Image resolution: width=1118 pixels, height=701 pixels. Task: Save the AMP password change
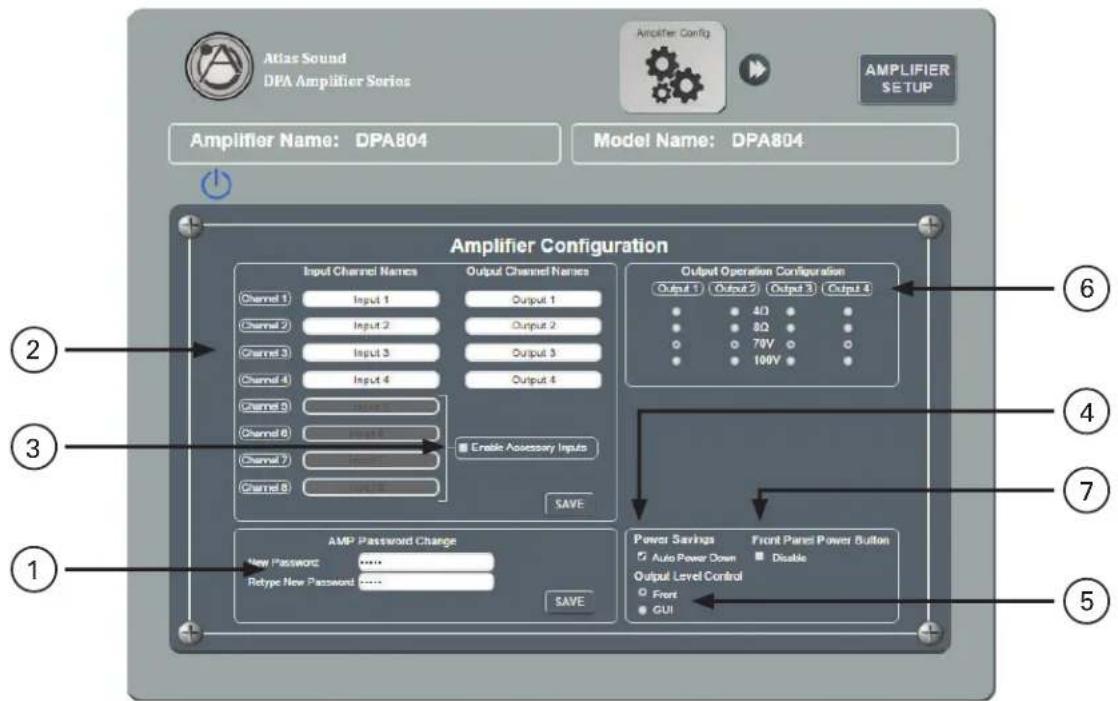point(569,602)
